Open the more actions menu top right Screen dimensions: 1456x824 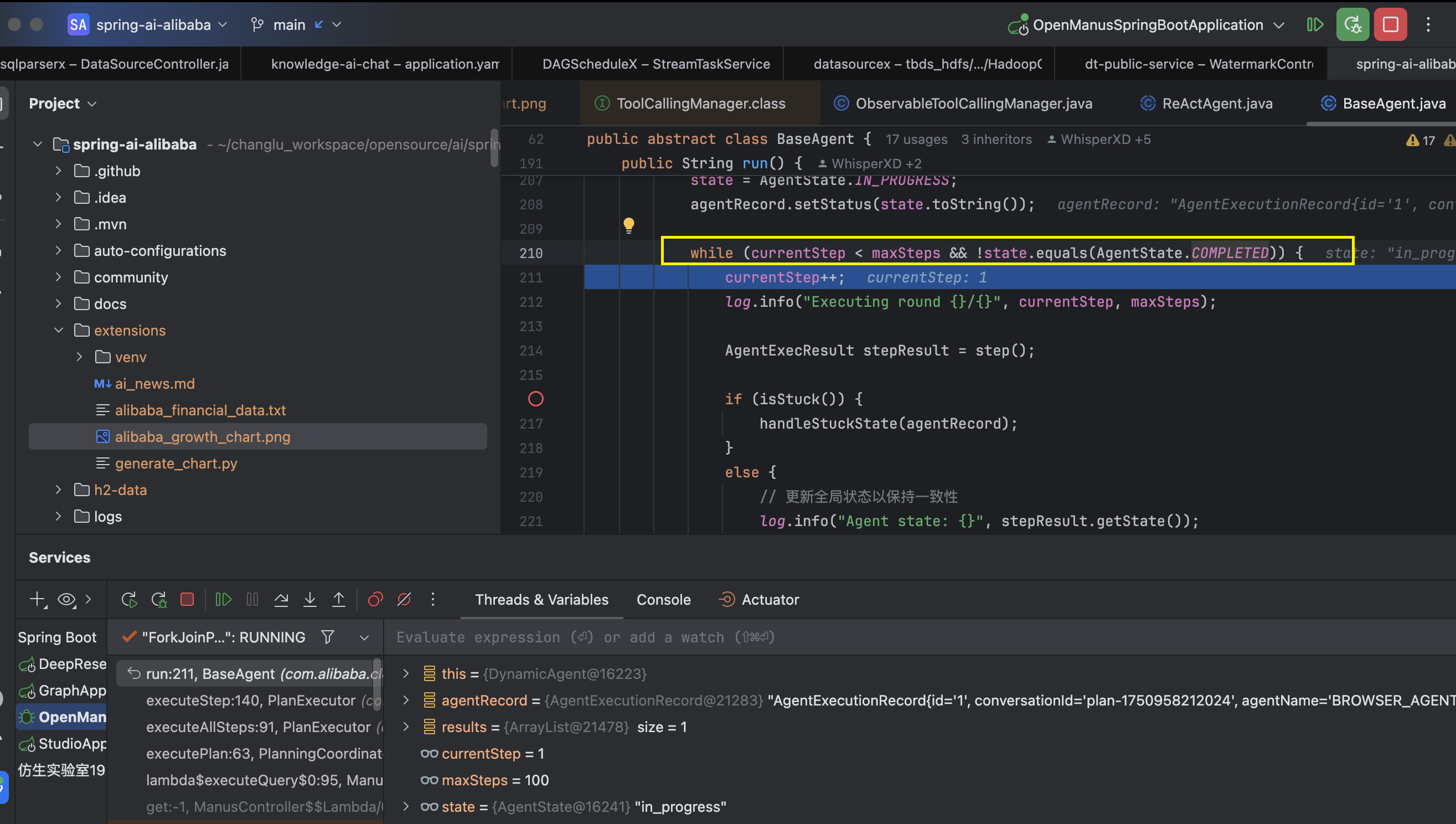click(1428, 25)
